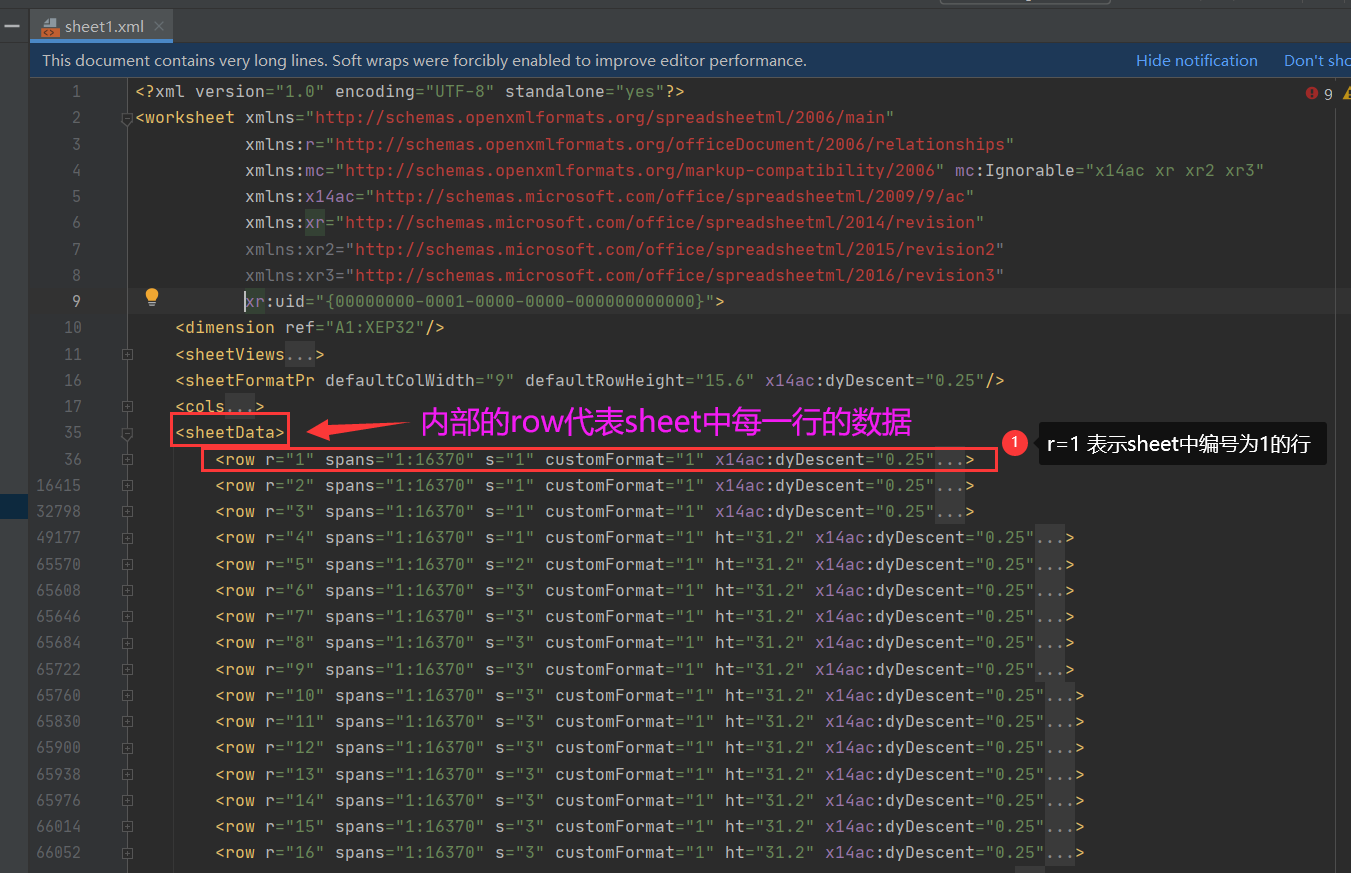
Task: Expand the folded sheetViews element ellipsis
Action: click(x=300, y=354)
